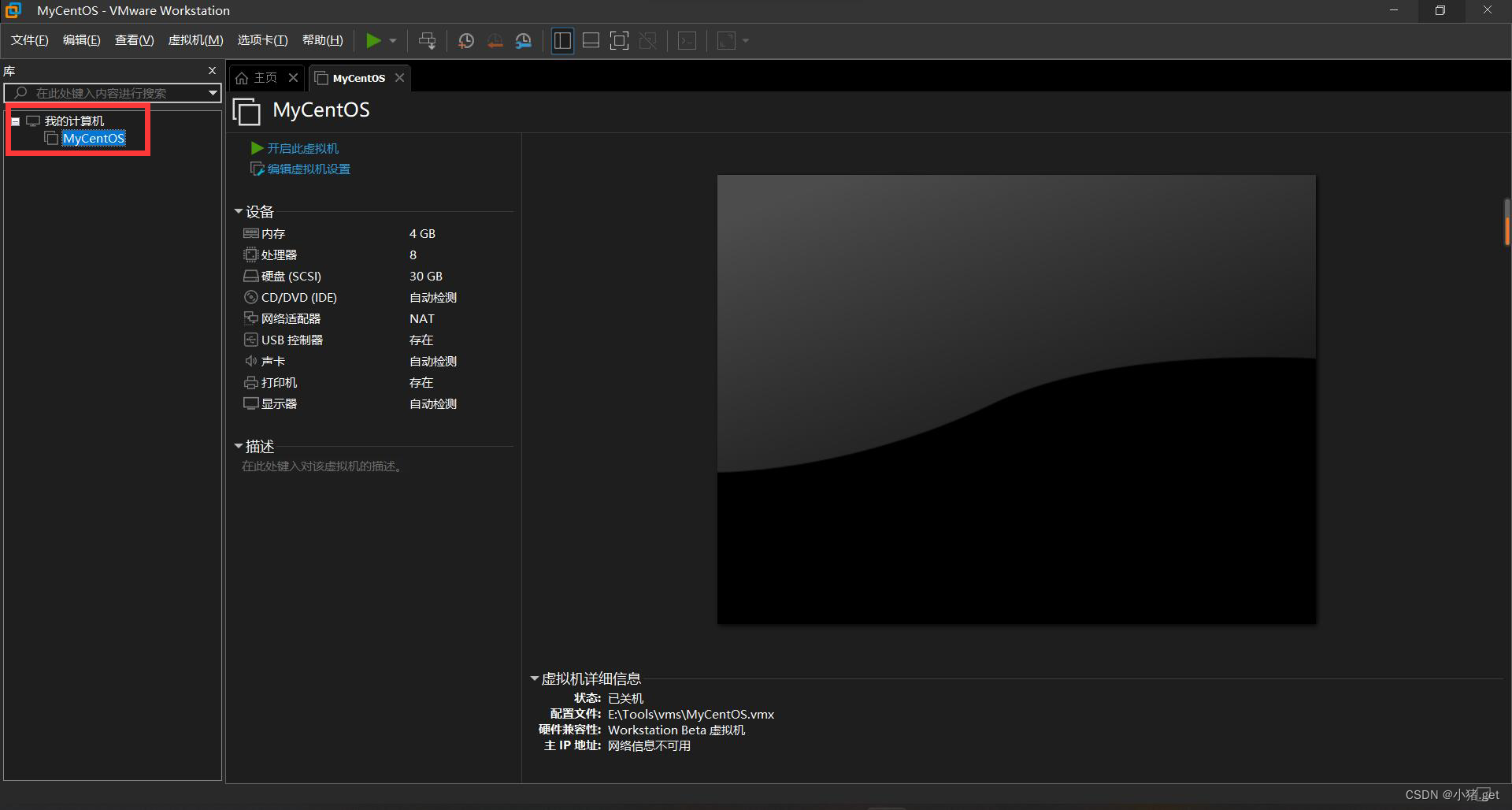Click the 处理器 processor device icon

point(251,255)
